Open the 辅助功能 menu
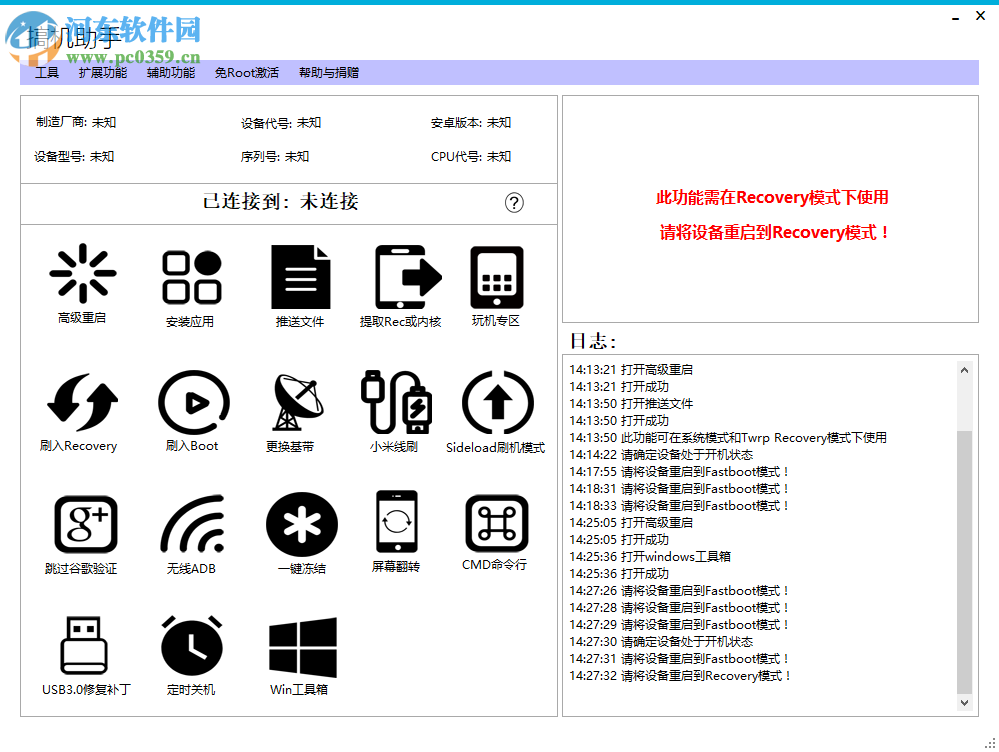 pos(171,73)
